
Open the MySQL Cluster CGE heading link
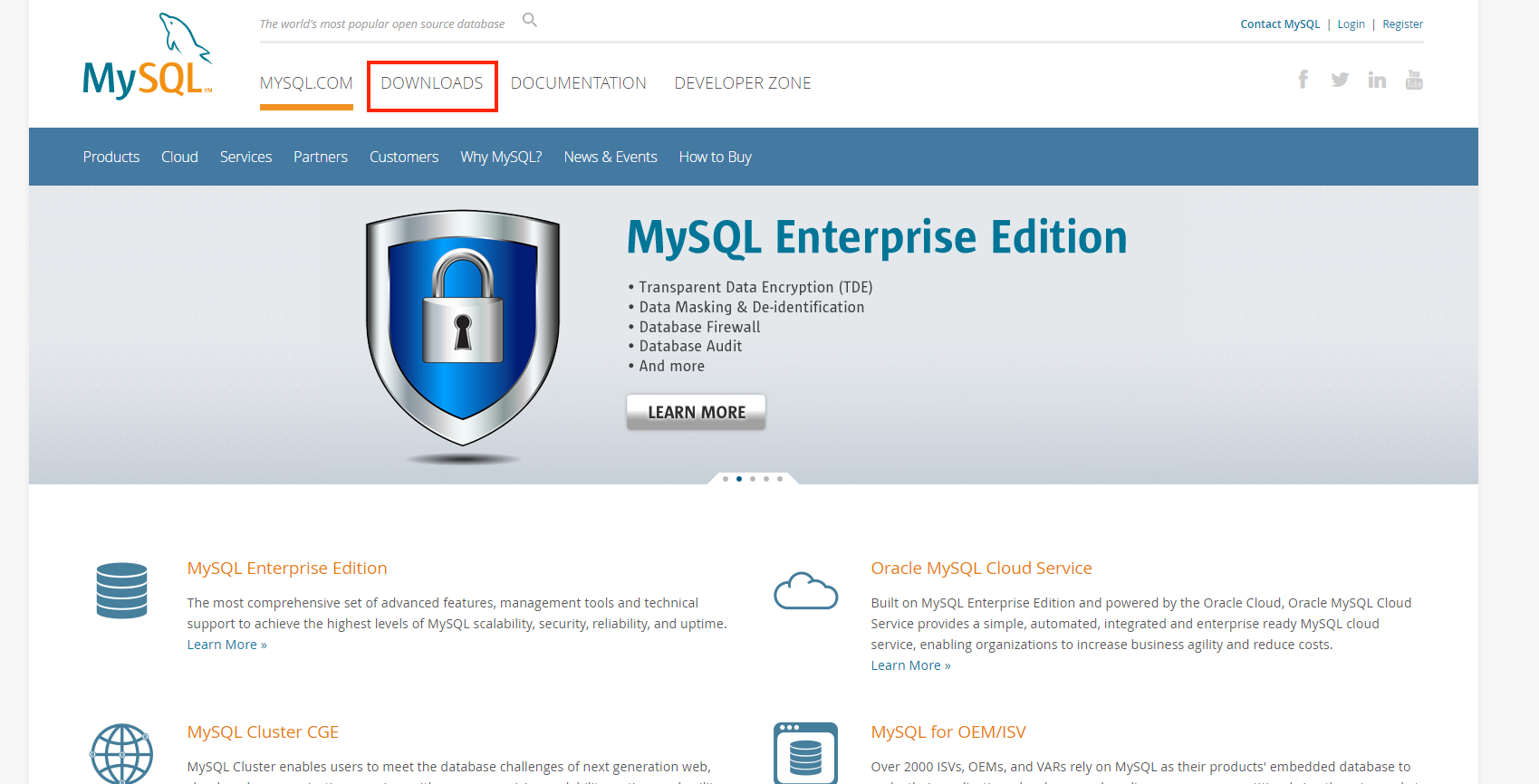(263, 732)
